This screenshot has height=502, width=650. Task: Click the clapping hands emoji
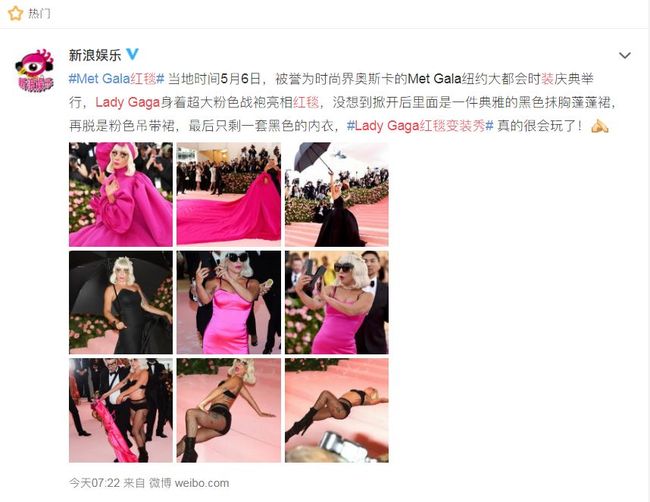point(599,126)
